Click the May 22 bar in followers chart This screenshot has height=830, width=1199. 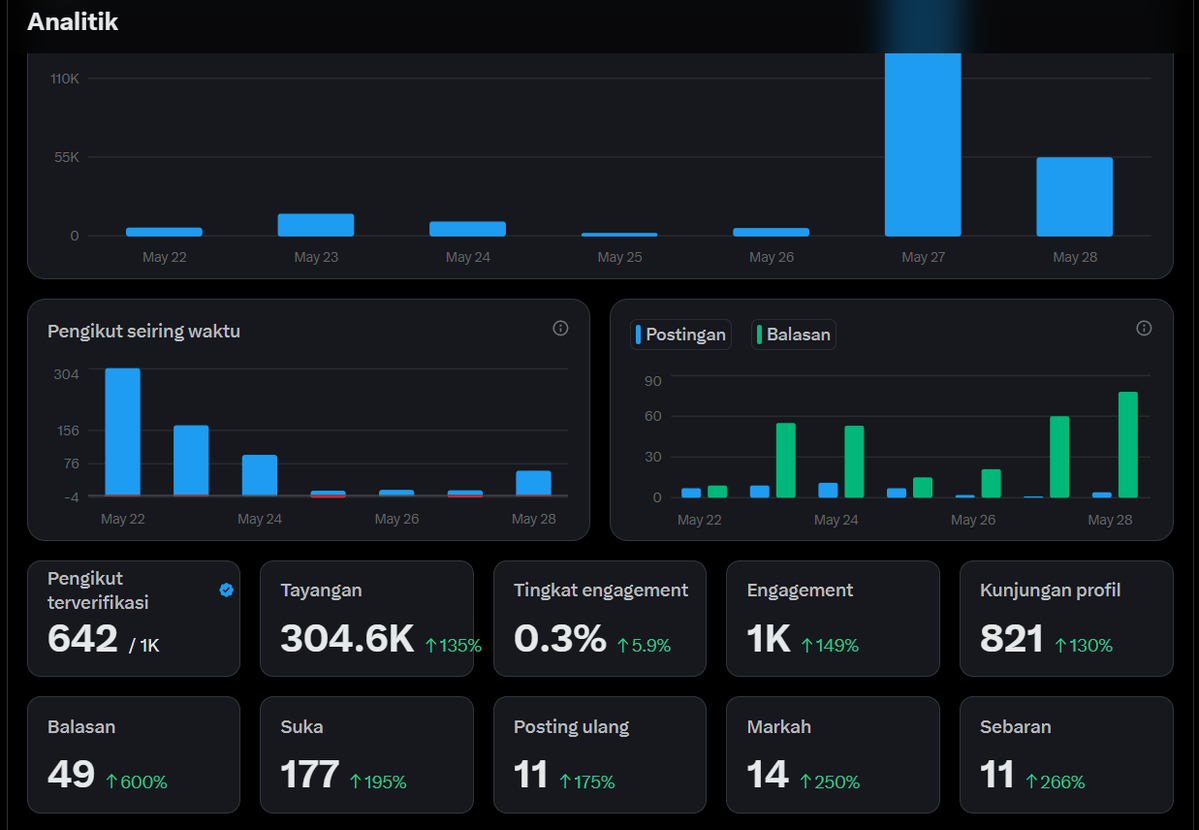pyautogui.click(x=122, y=432)
